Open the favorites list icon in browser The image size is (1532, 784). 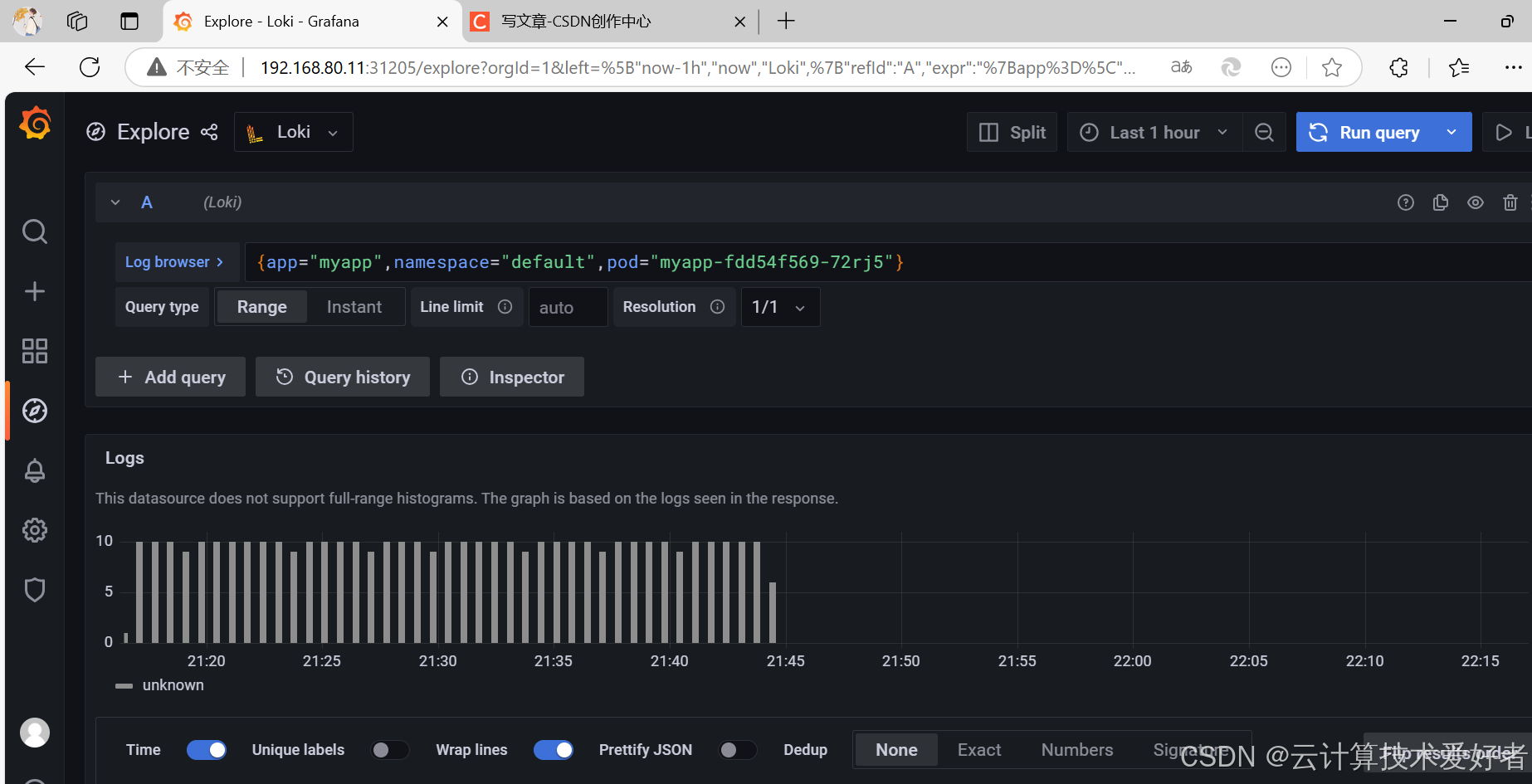[x=1458, y=67]
